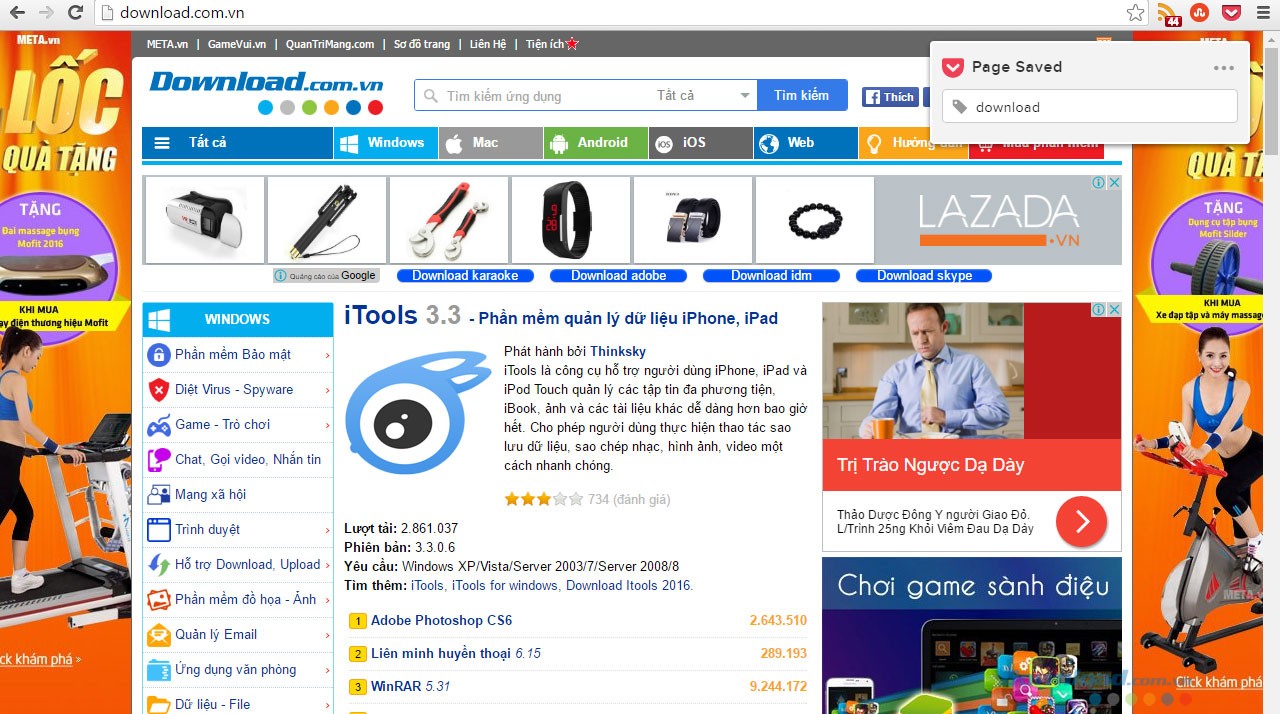
Task: Click the large iTools app logo
Action: coord(418,412)
